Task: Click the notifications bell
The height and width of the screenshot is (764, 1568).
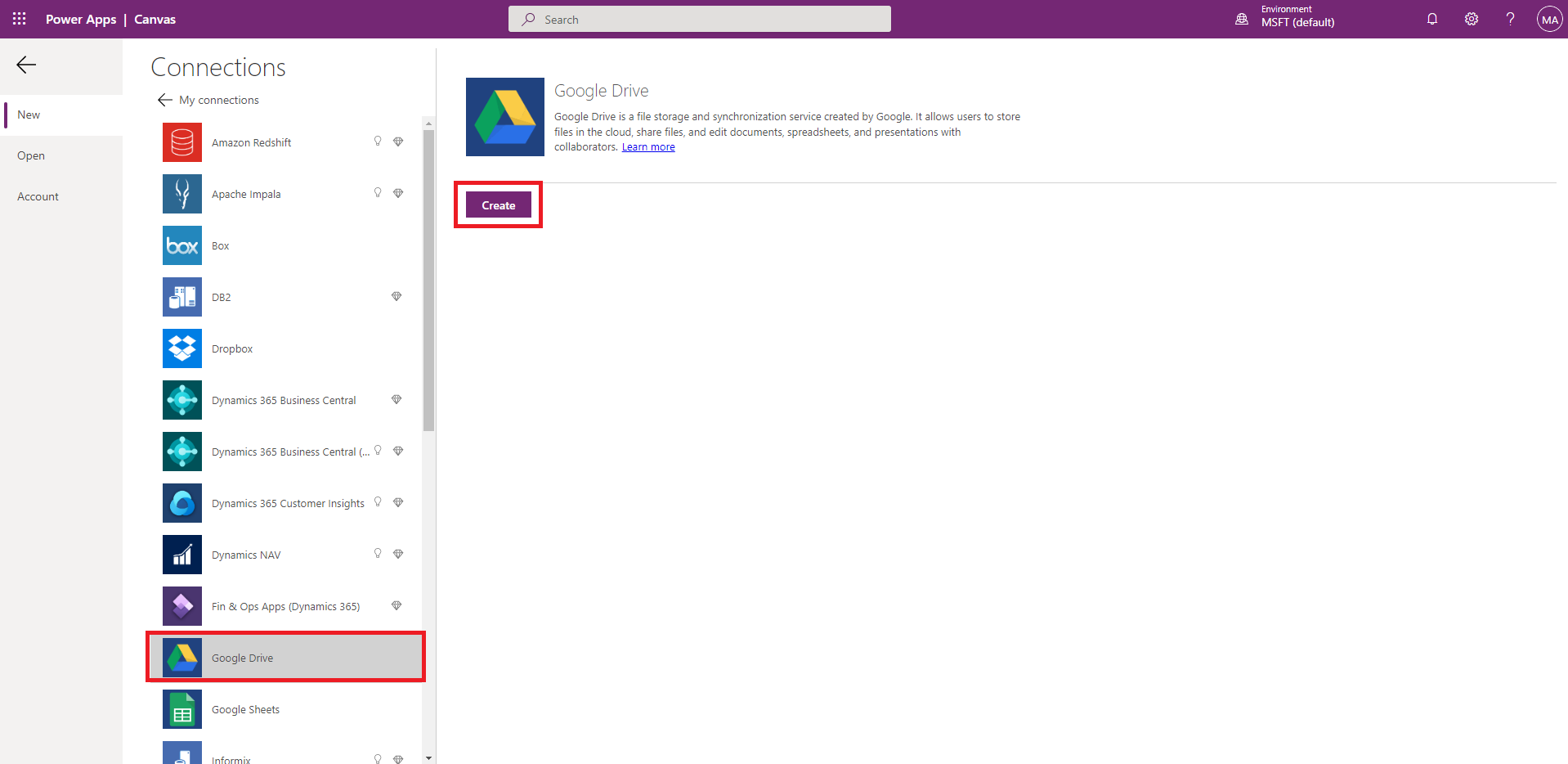Action: pyautogui.click(x=1431, y=18)
